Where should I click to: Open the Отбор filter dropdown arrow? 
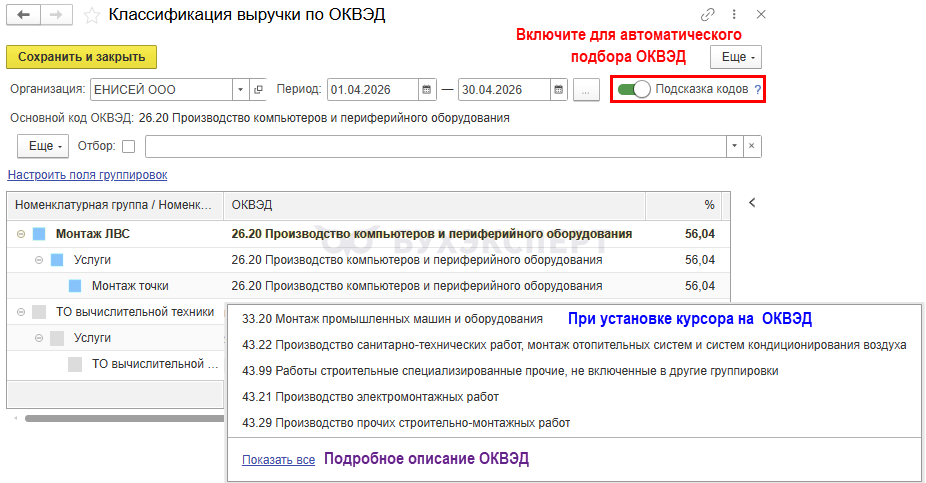click(736, 146)
